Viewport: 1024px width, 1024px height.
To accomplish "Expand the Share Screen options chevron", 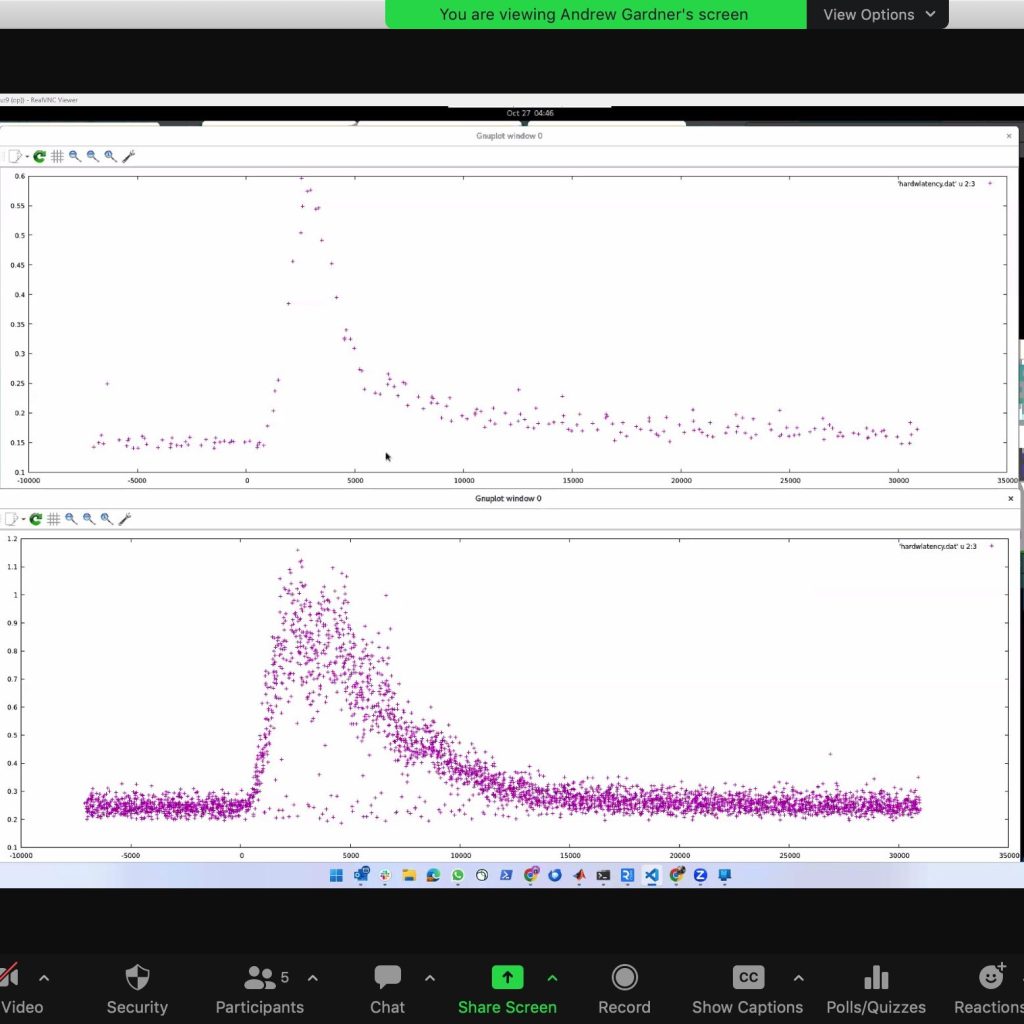I will pyautogui.click(x=552, y=978).
